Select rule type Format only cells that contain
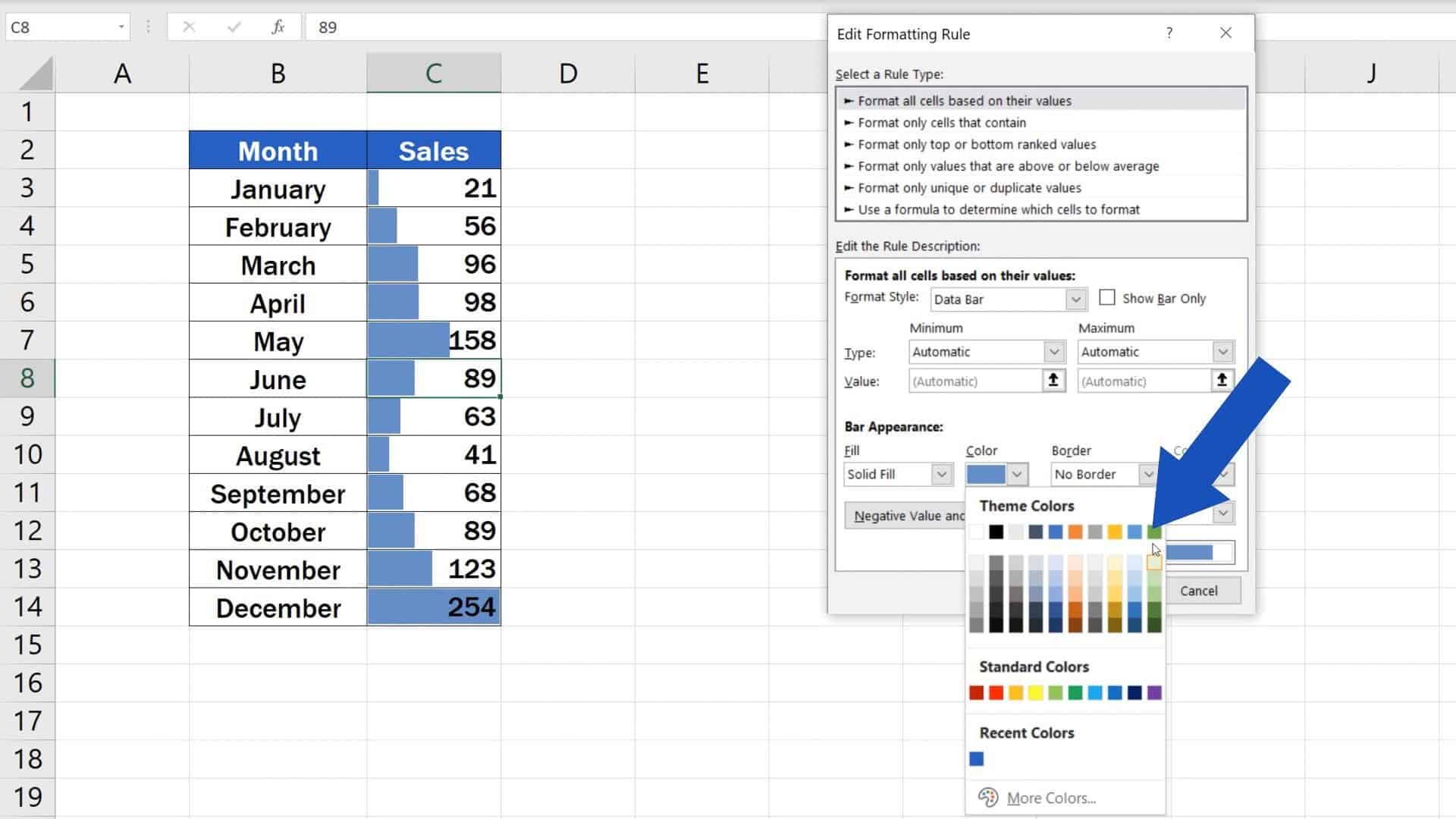The height and width of the screenshot is (819, 1456). click(943, 122)
